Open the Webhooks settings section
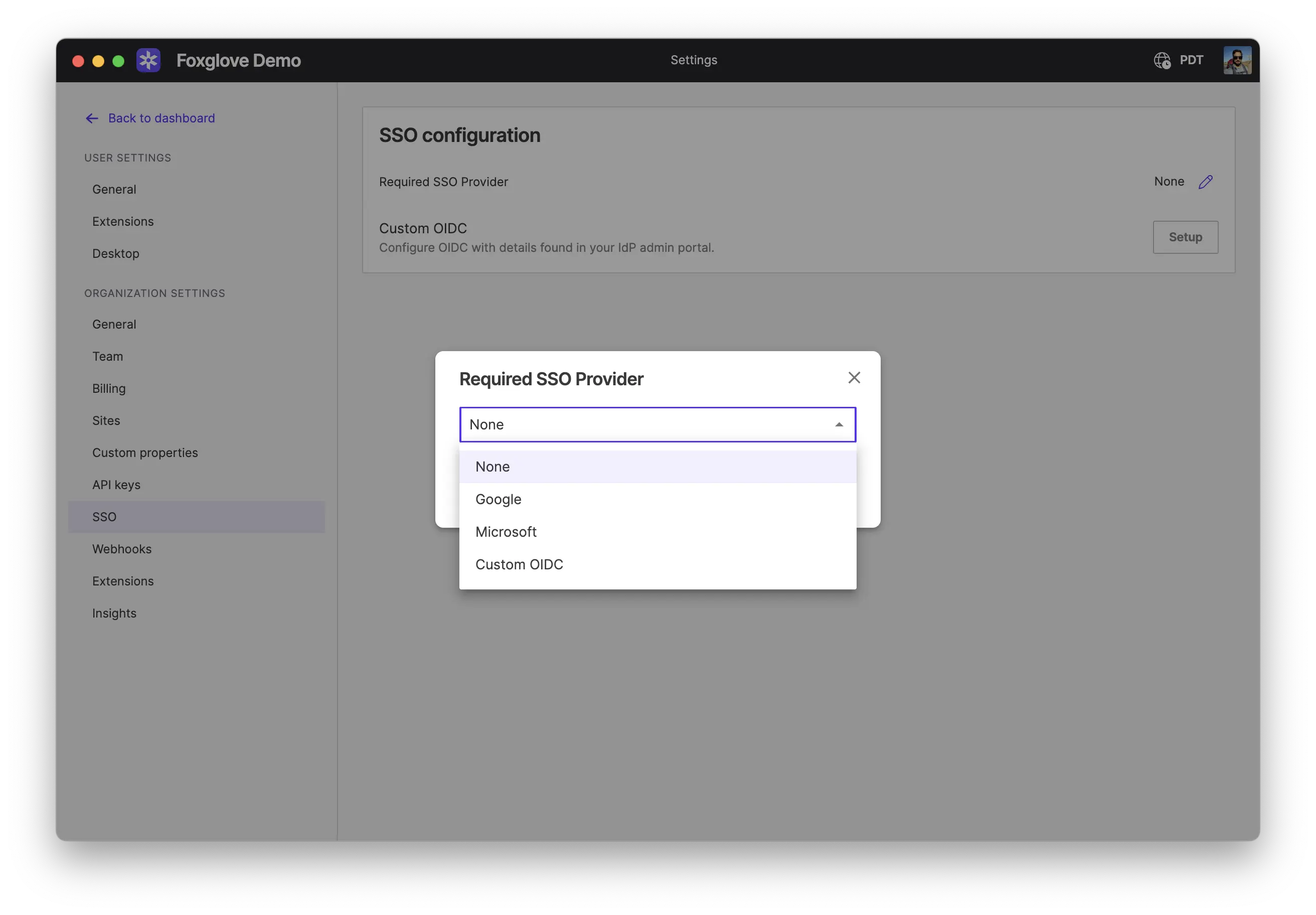Screen dimensions: 1316x915 [121, 549]
